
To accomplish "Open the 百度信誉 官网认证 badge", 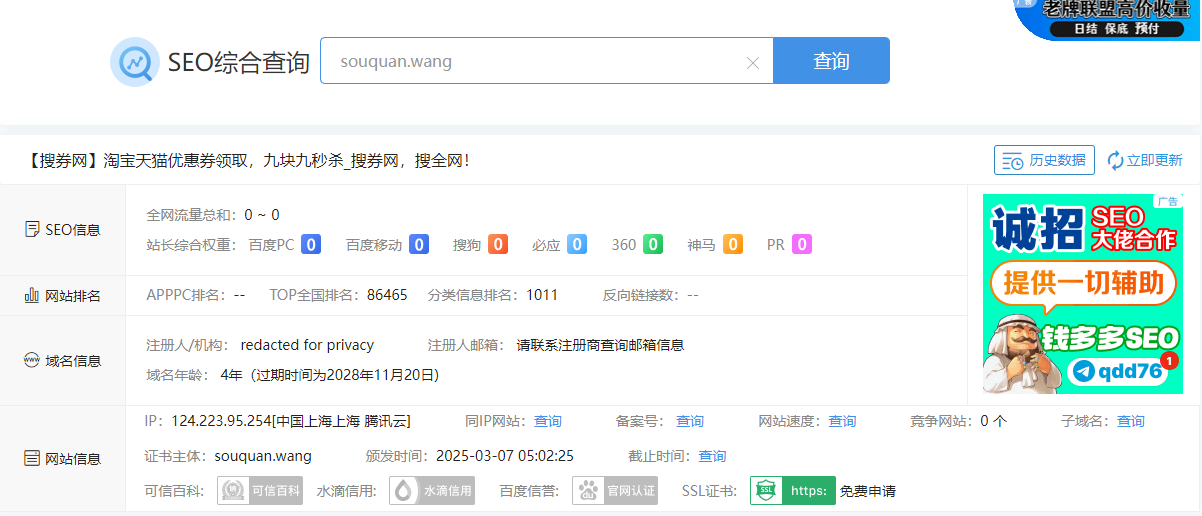I will point(615,491).
